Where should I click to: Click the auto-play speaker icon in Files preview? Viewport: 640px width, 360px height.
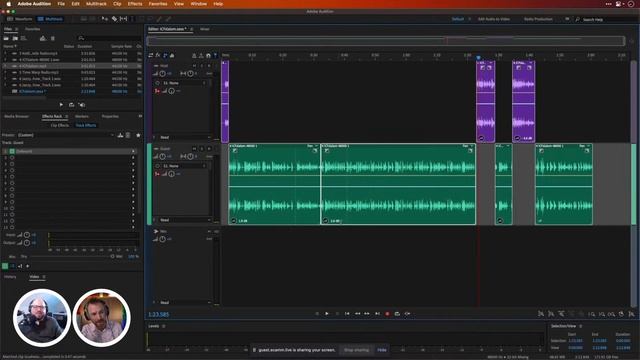[82, 105]
